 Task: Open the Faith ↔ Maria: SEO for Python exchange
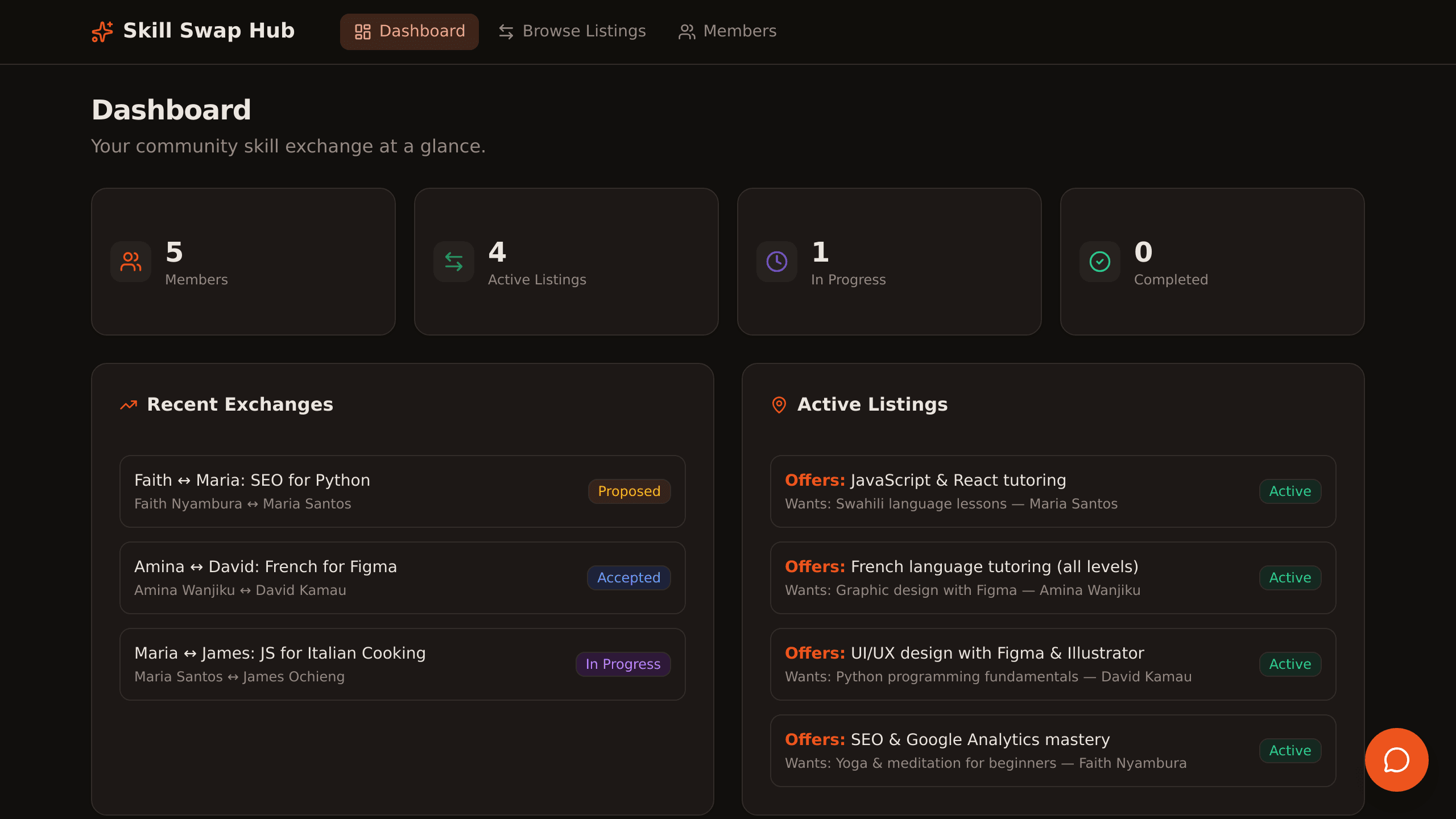coord(403,491)
